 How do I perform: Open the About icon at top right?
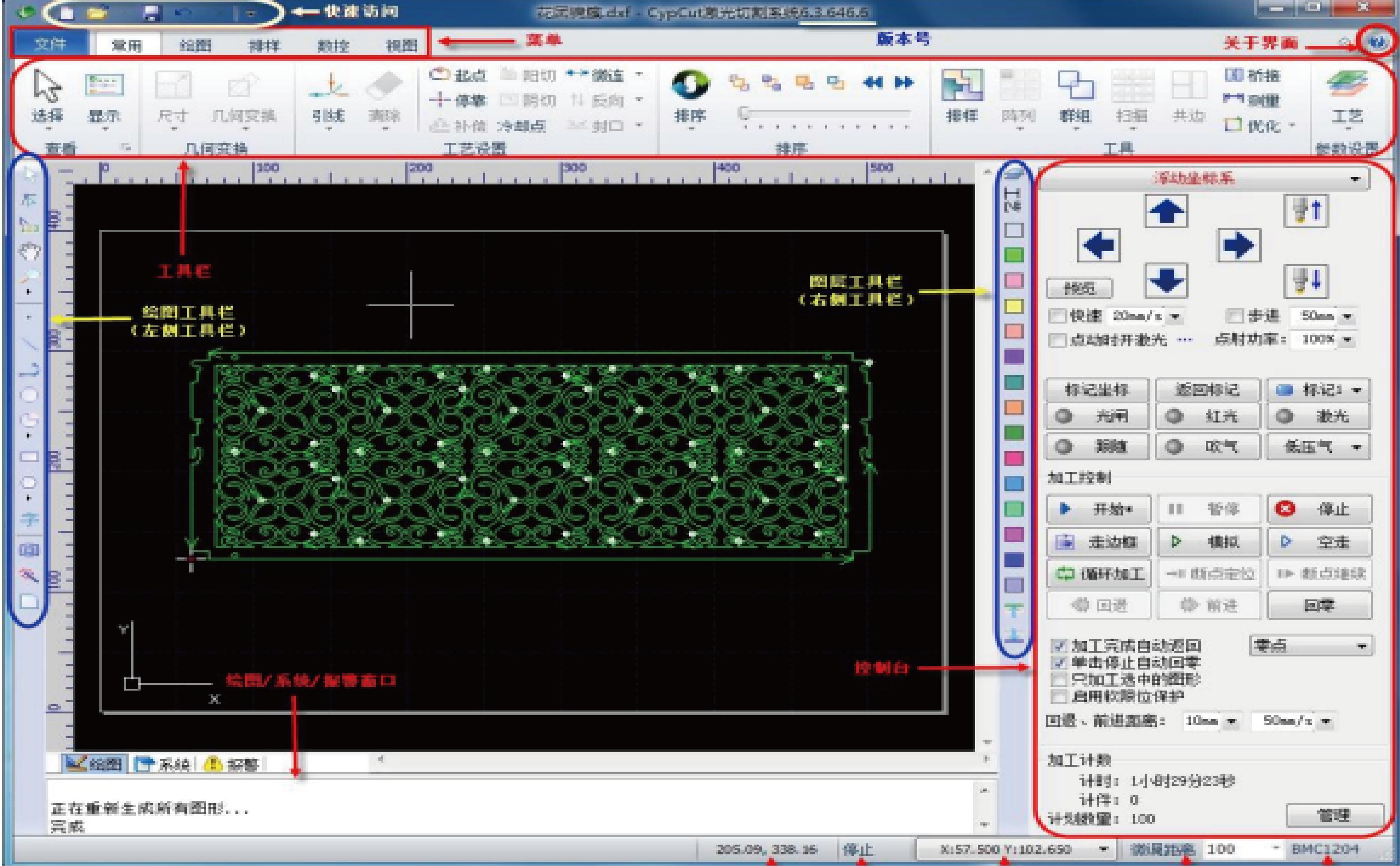[1377, 42]
